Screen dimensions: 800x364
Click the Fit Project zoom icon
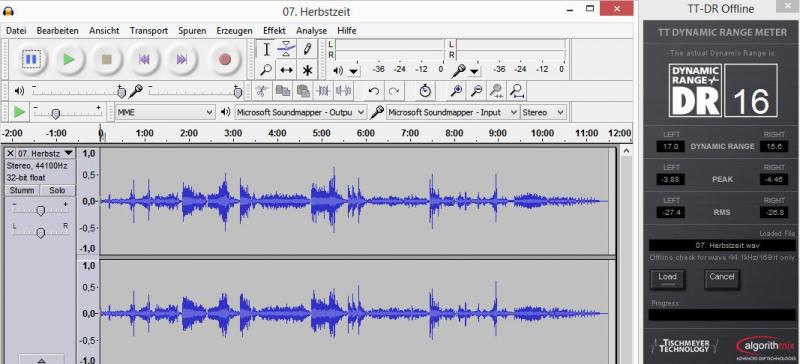[517, 91]
